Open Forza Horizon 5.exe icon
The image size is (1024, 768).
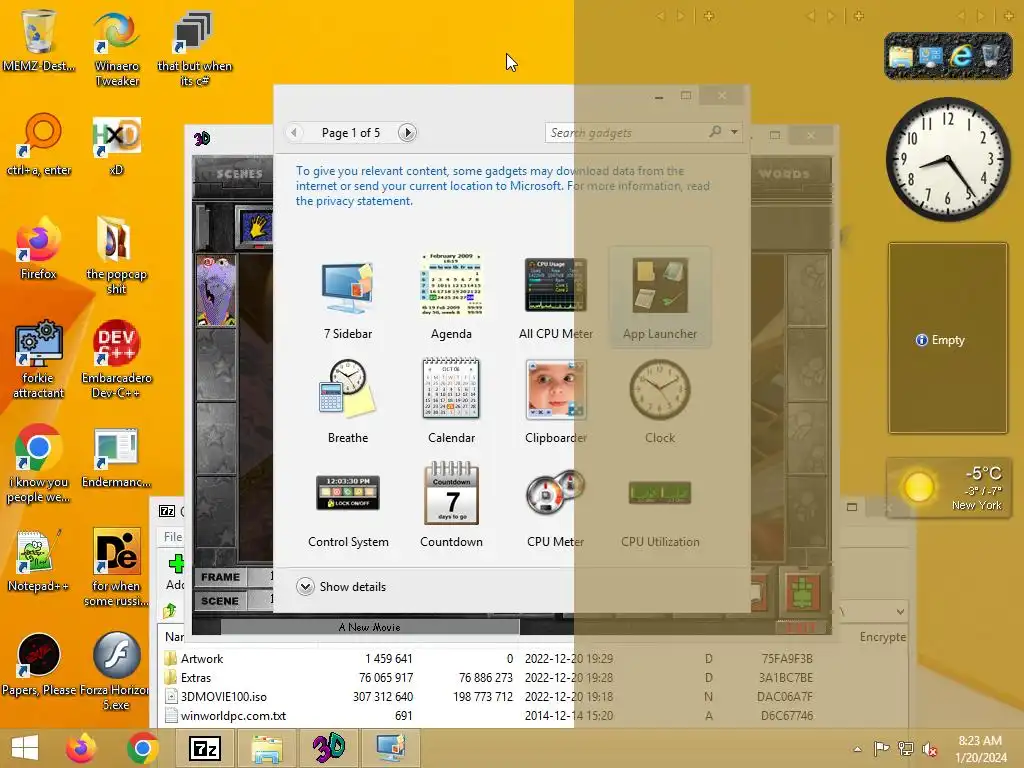116,671
